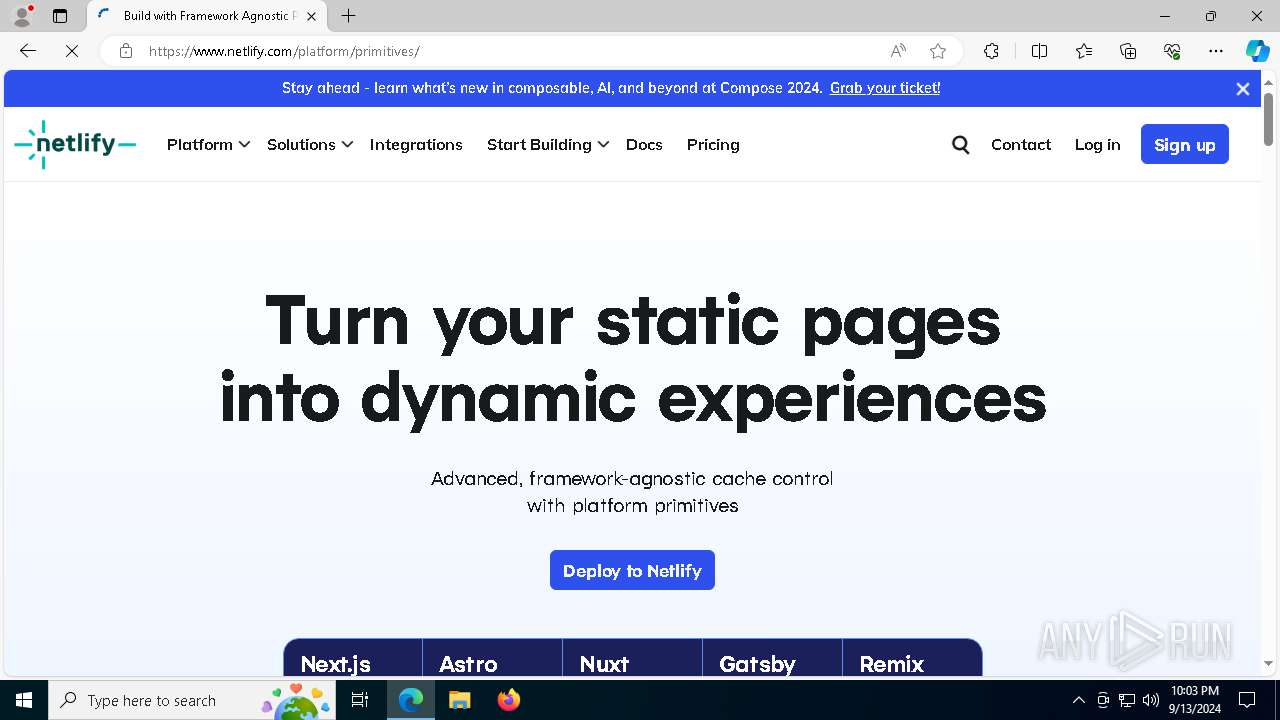Open Read aloud icon in address bar
This screenshot has width=1280, height=720.
(x=898, y=51)
